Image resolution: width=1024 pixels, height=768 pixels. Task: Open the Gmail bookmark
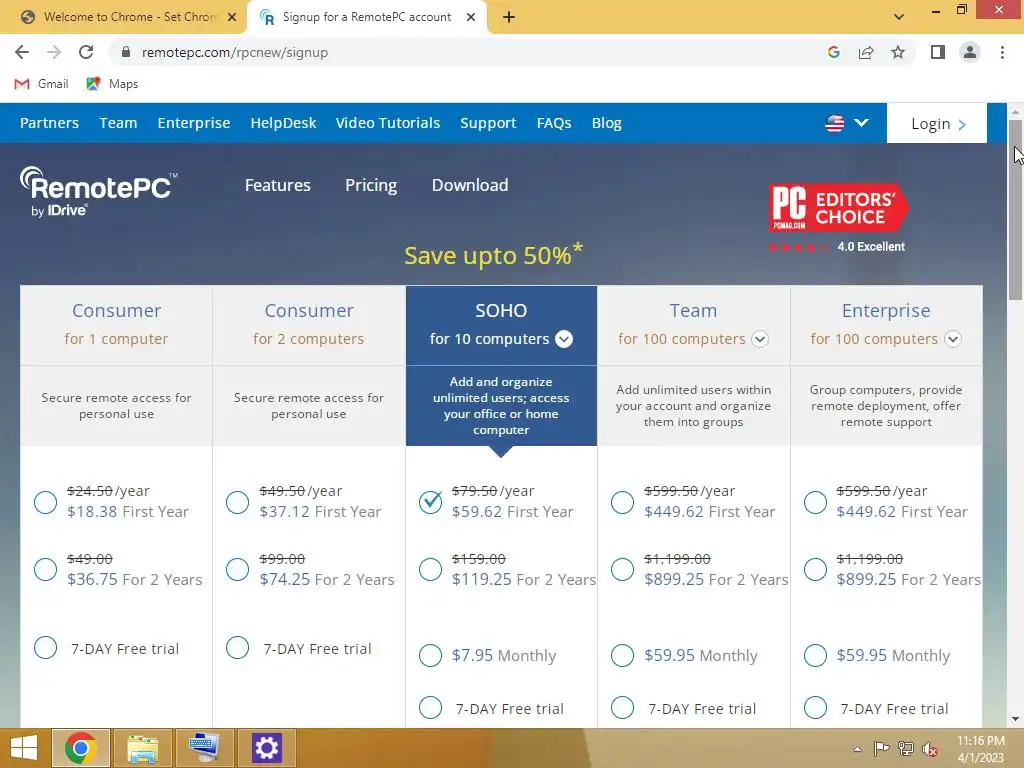tap(41, 84)
